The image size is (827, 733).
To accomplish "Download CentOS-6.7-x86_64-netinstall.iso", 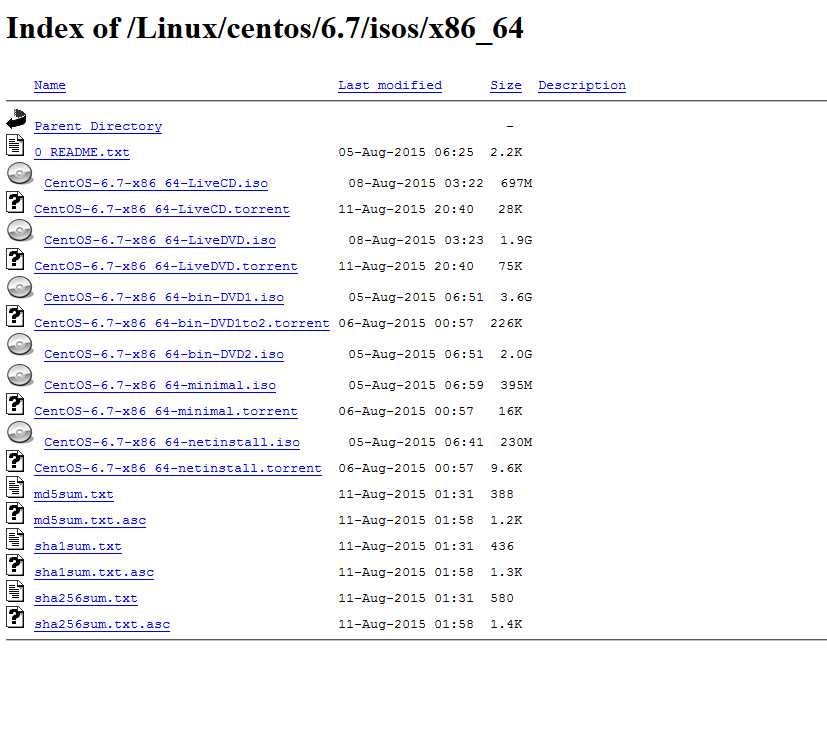I will (171, 442).
